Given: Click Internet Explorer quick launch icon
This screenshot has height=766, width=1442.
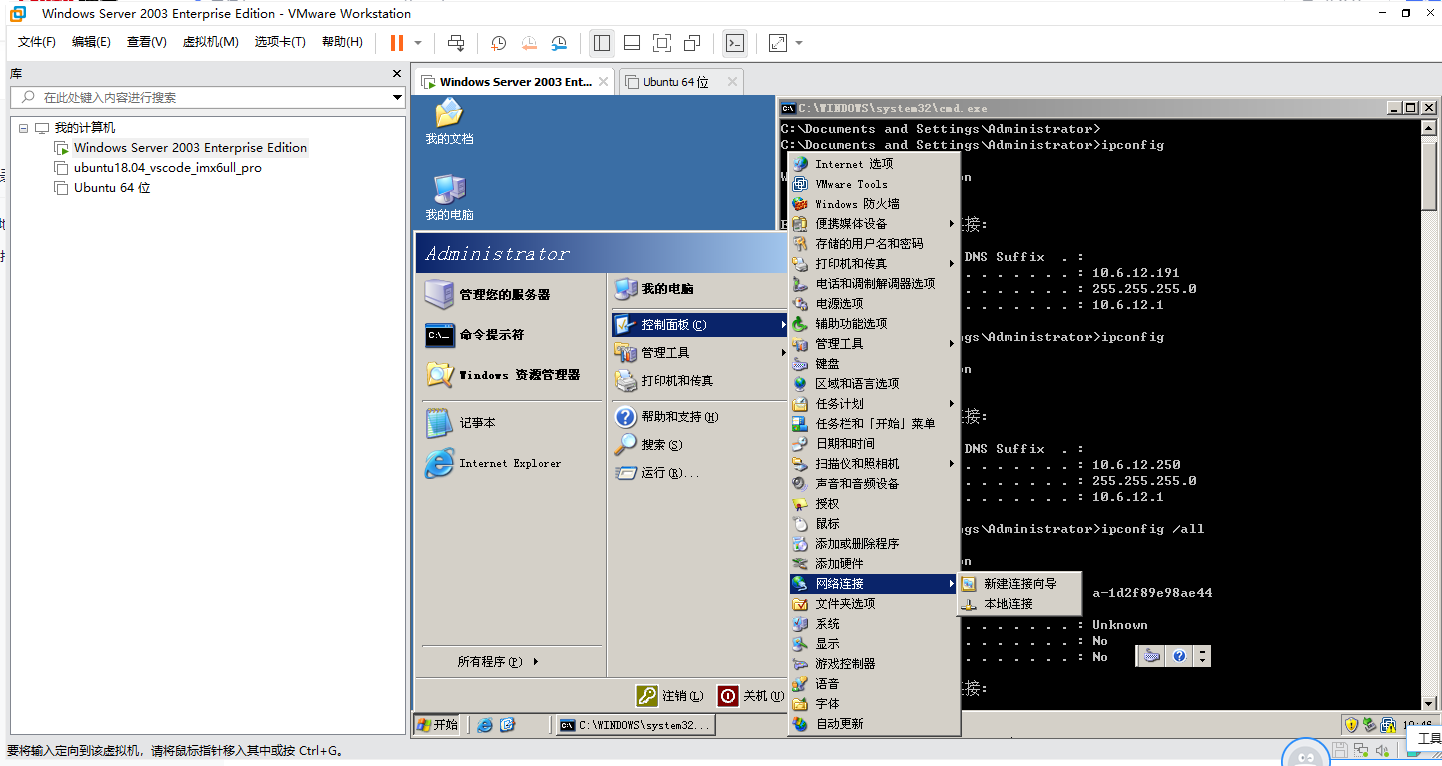Looking at the screenshot, I should pos(485,725).
